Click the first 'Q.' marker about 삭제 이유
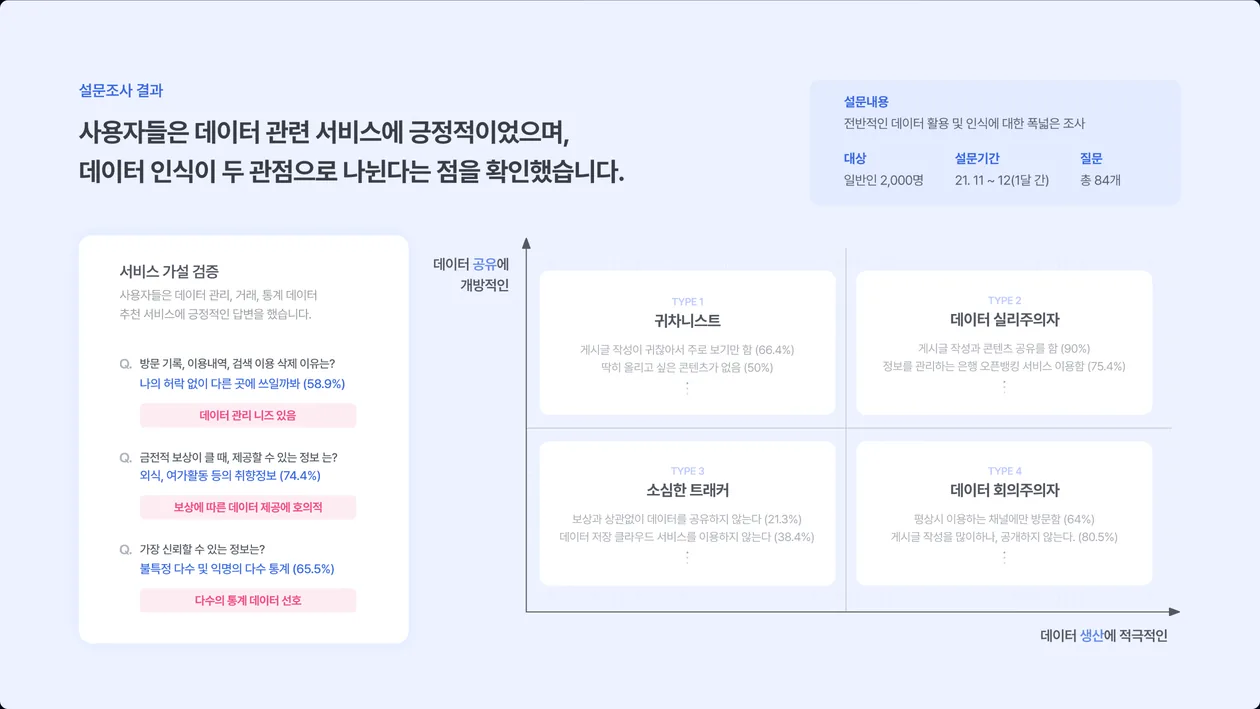 tap(125, 364)
